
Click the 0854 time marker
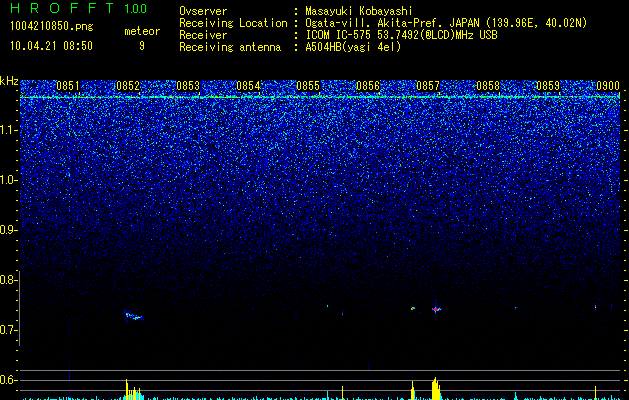click(x=248, y=86)
